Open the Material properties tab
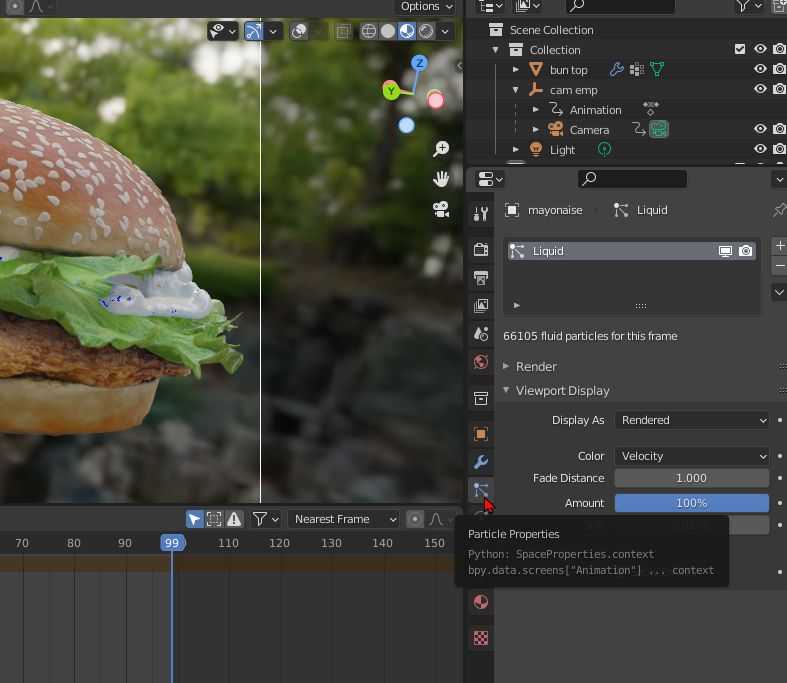The width and height of the screenshot is (787, 683). [480, 602]
